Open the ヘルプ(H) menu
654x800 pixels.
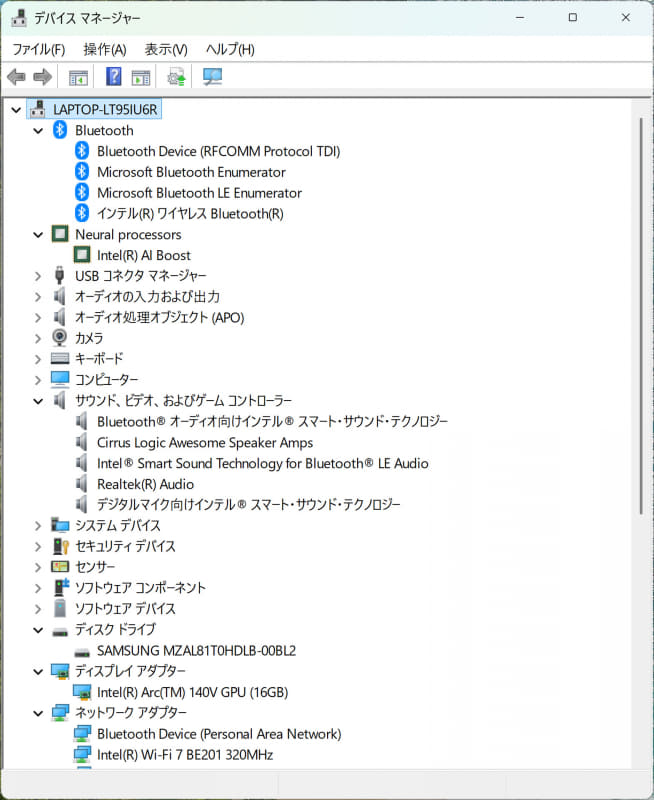(x=230, y=49)
